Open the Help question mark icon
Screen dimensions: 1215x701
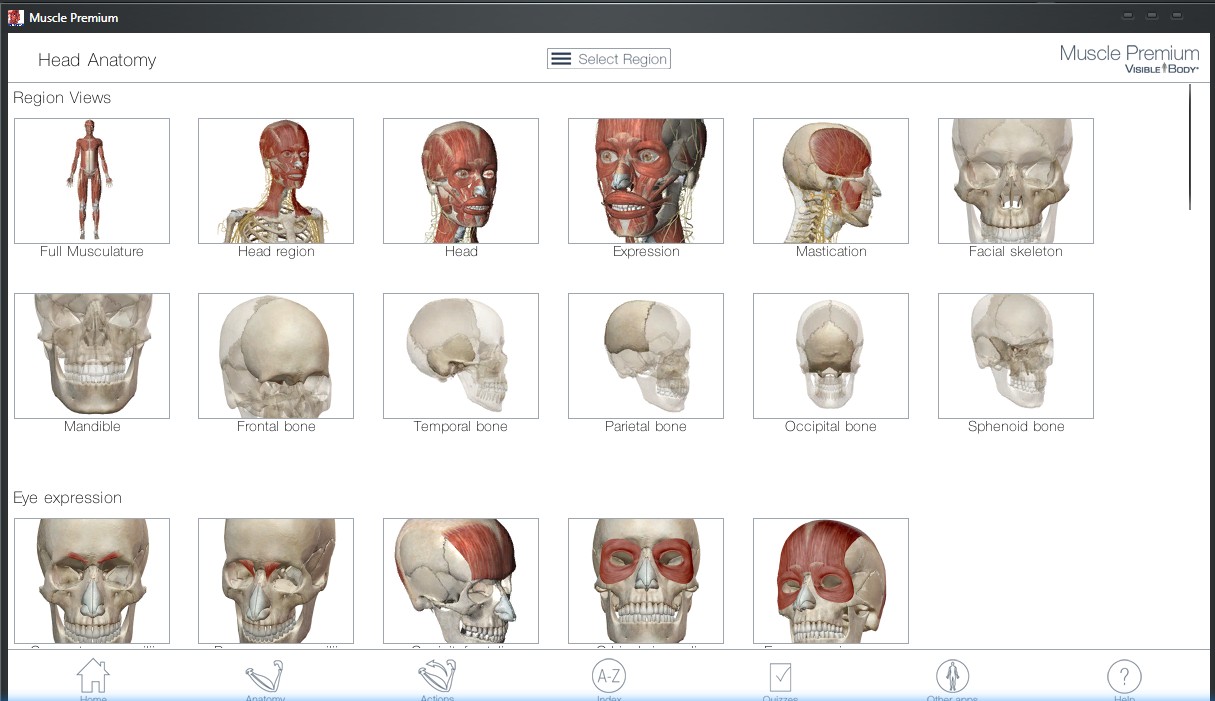click(1124, 677)
